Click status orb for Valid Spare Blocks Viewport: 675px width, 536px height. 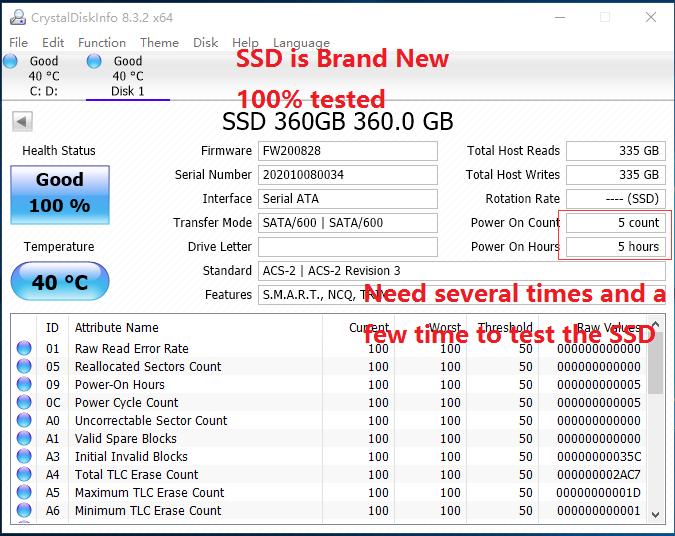[x=24, y=438]
